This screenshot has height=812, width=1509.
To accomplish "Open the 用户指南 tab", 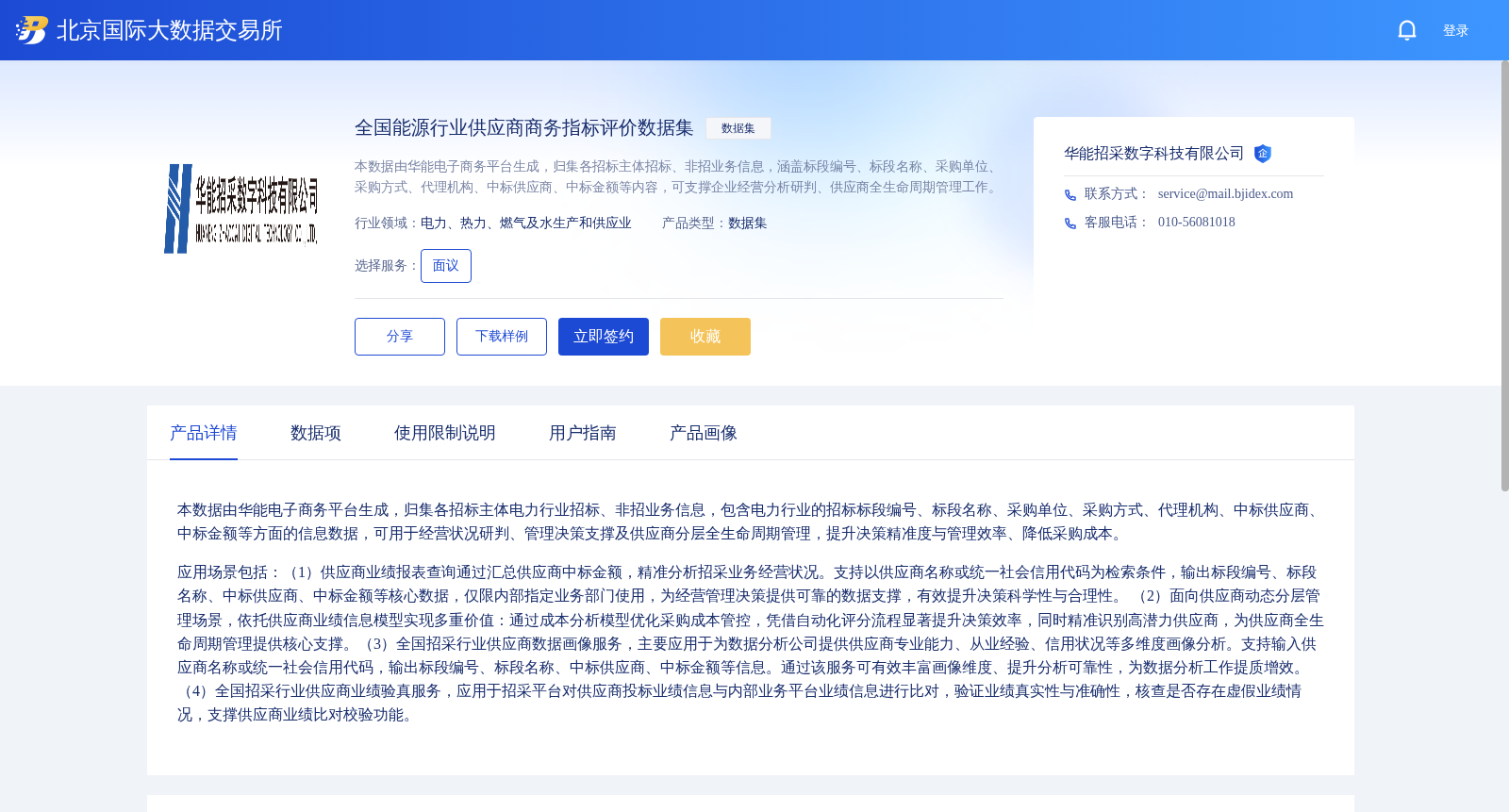I will 583,433.
